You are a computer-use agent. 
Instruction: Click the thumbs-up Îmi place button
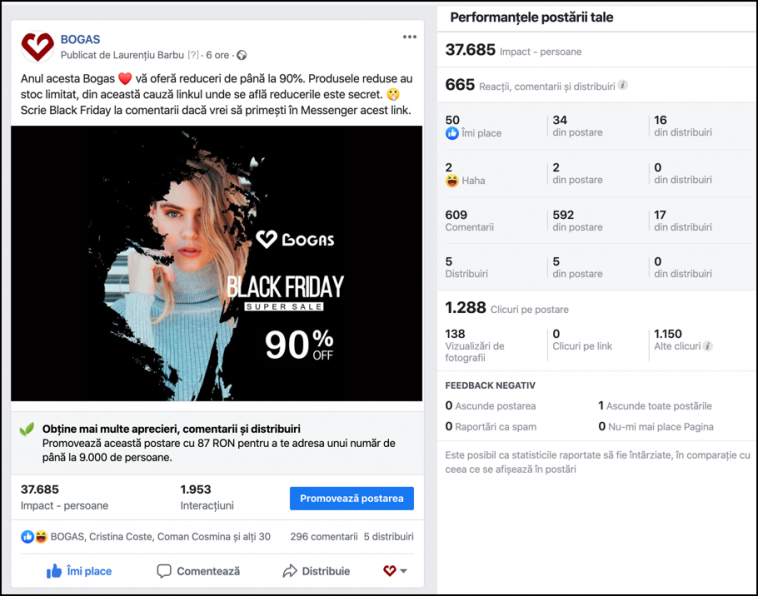tap(79, 571)
